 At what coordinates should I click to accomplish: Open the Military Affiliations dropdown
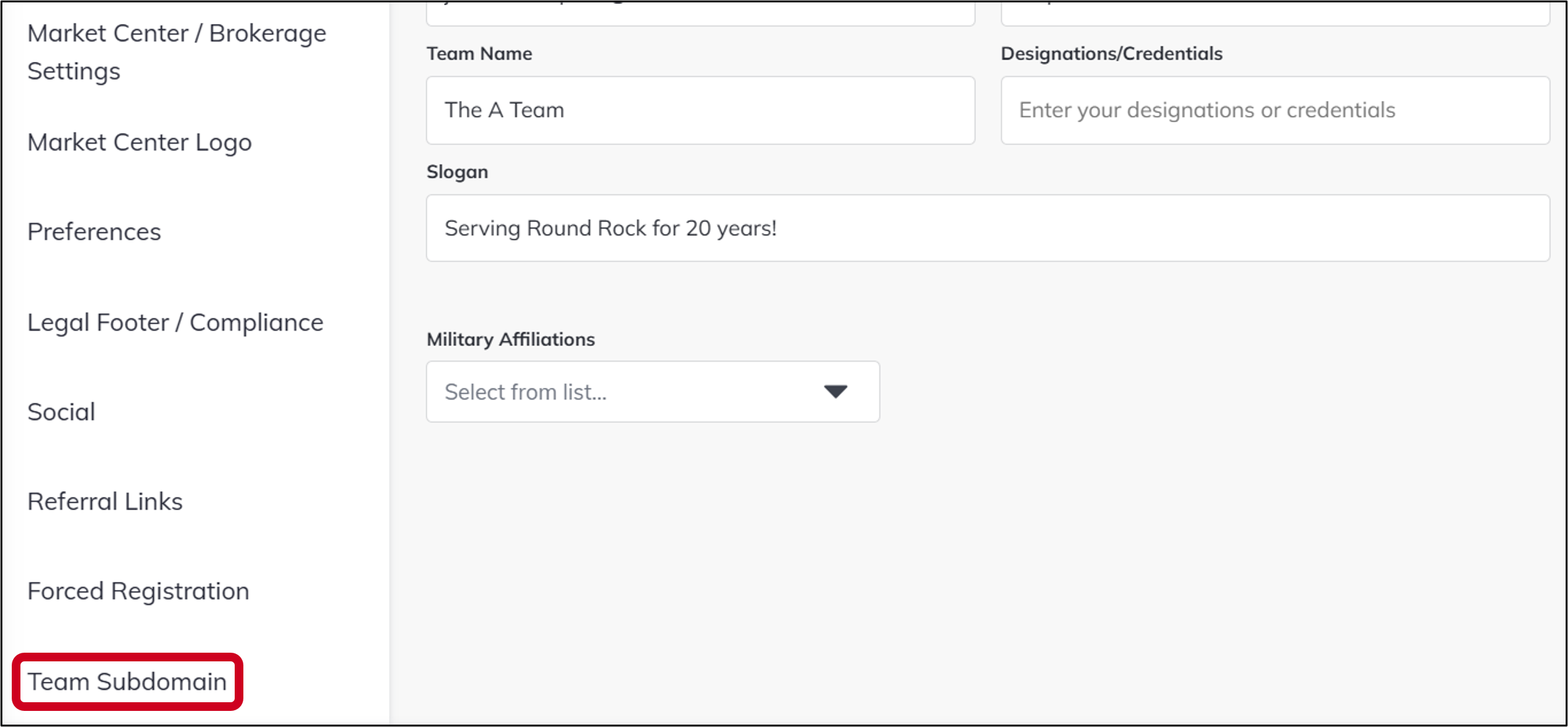[653, 392]
